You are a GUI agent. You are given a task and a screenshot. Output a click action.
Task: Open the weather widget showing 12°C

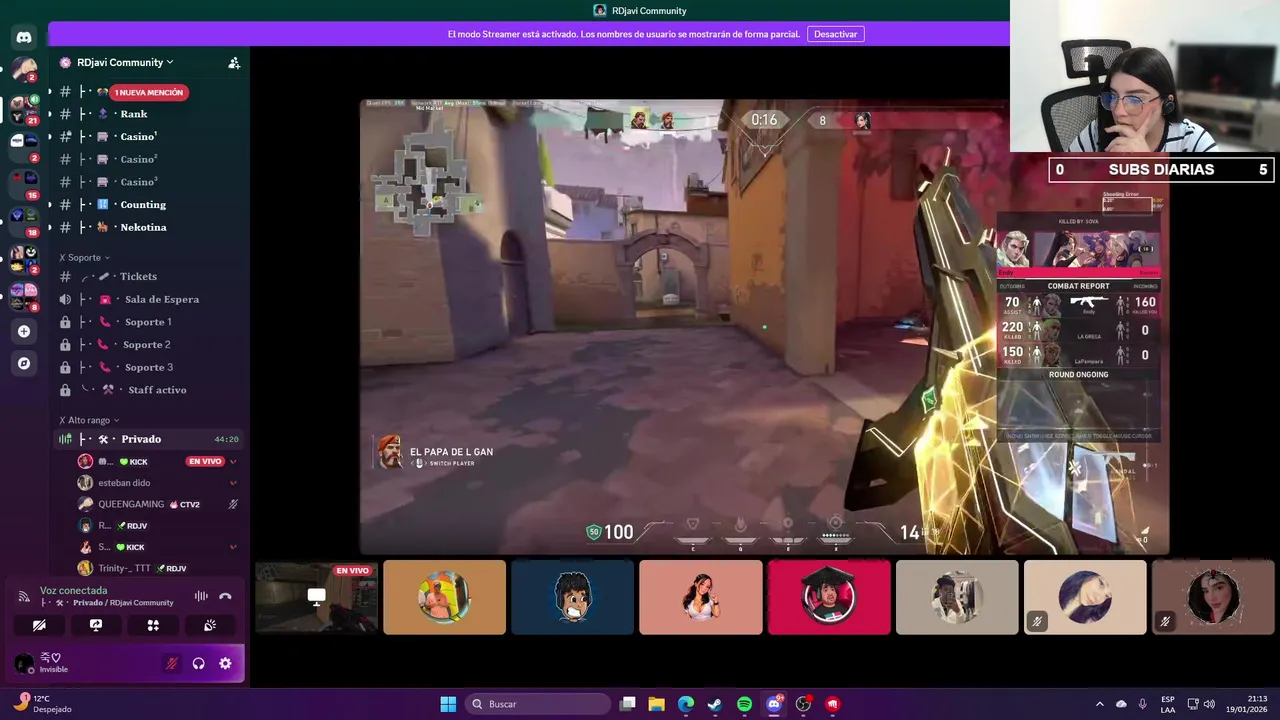42,704
